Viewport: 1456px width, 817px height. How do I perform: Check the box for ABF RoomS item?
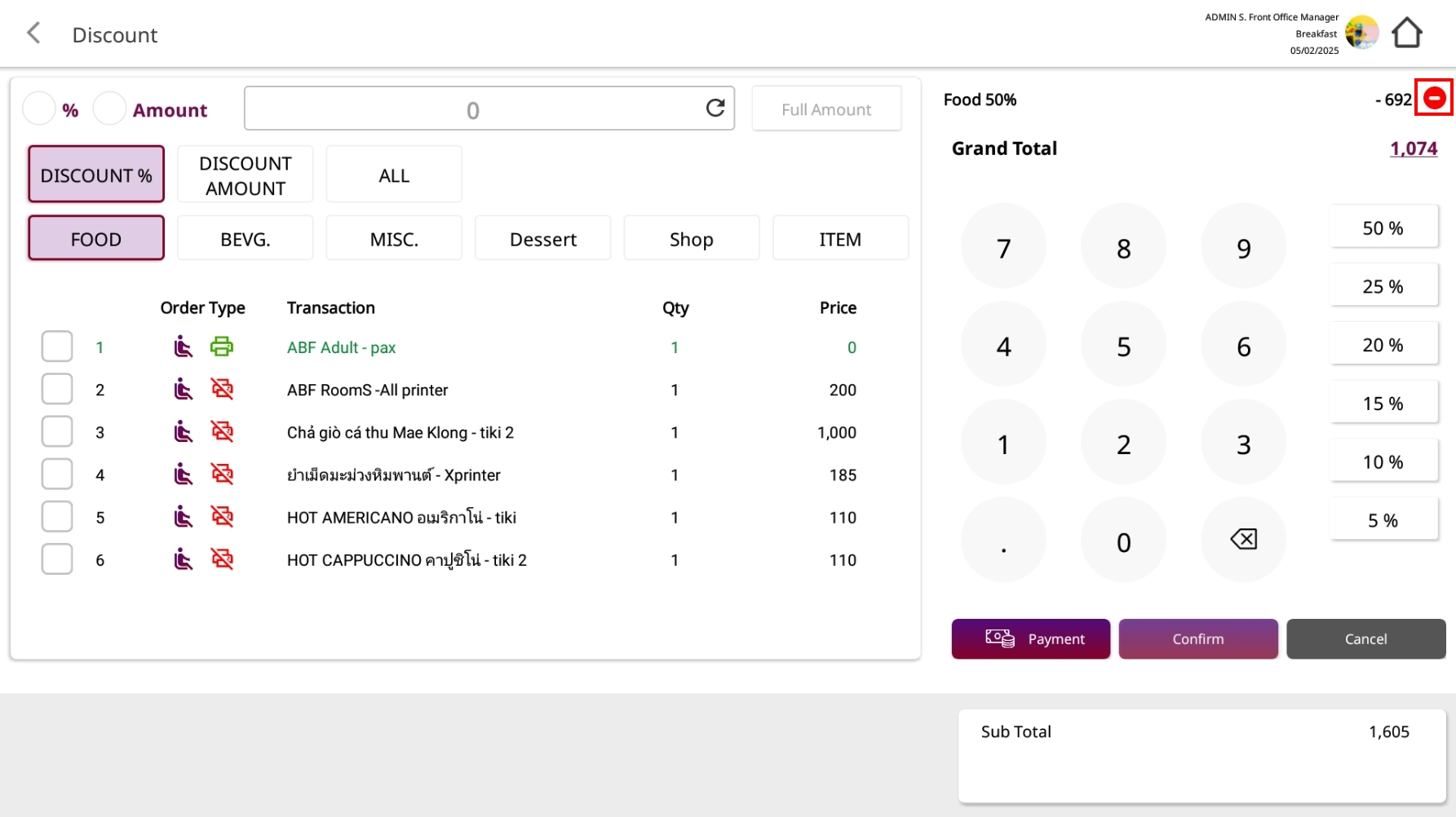(57, 390)
